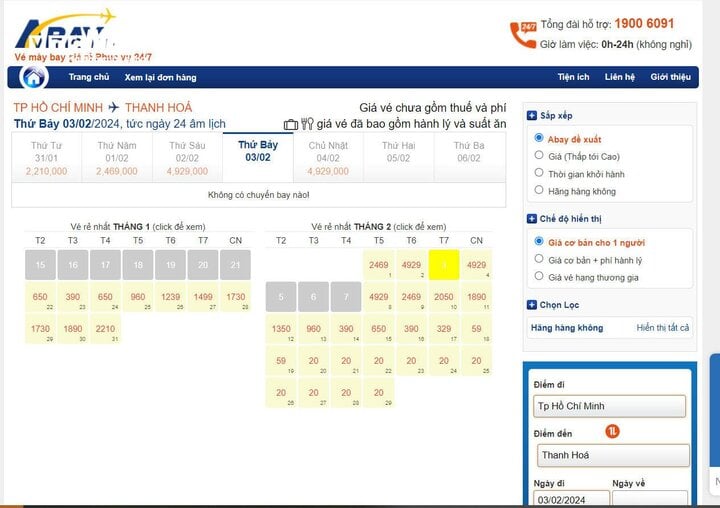Click the fork and knife meal icon
This screenshot has width=720, height=508.
point(307,124)
